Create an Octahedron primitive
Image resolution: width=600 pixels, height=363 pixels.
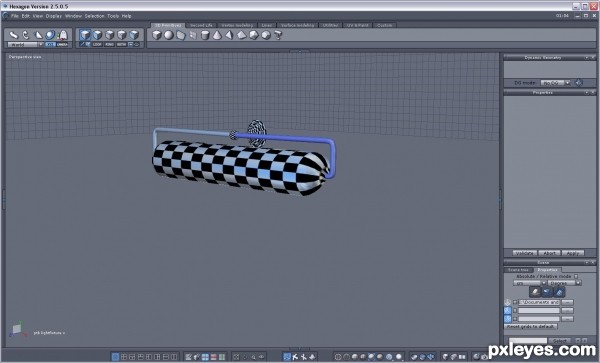(241, 35)
